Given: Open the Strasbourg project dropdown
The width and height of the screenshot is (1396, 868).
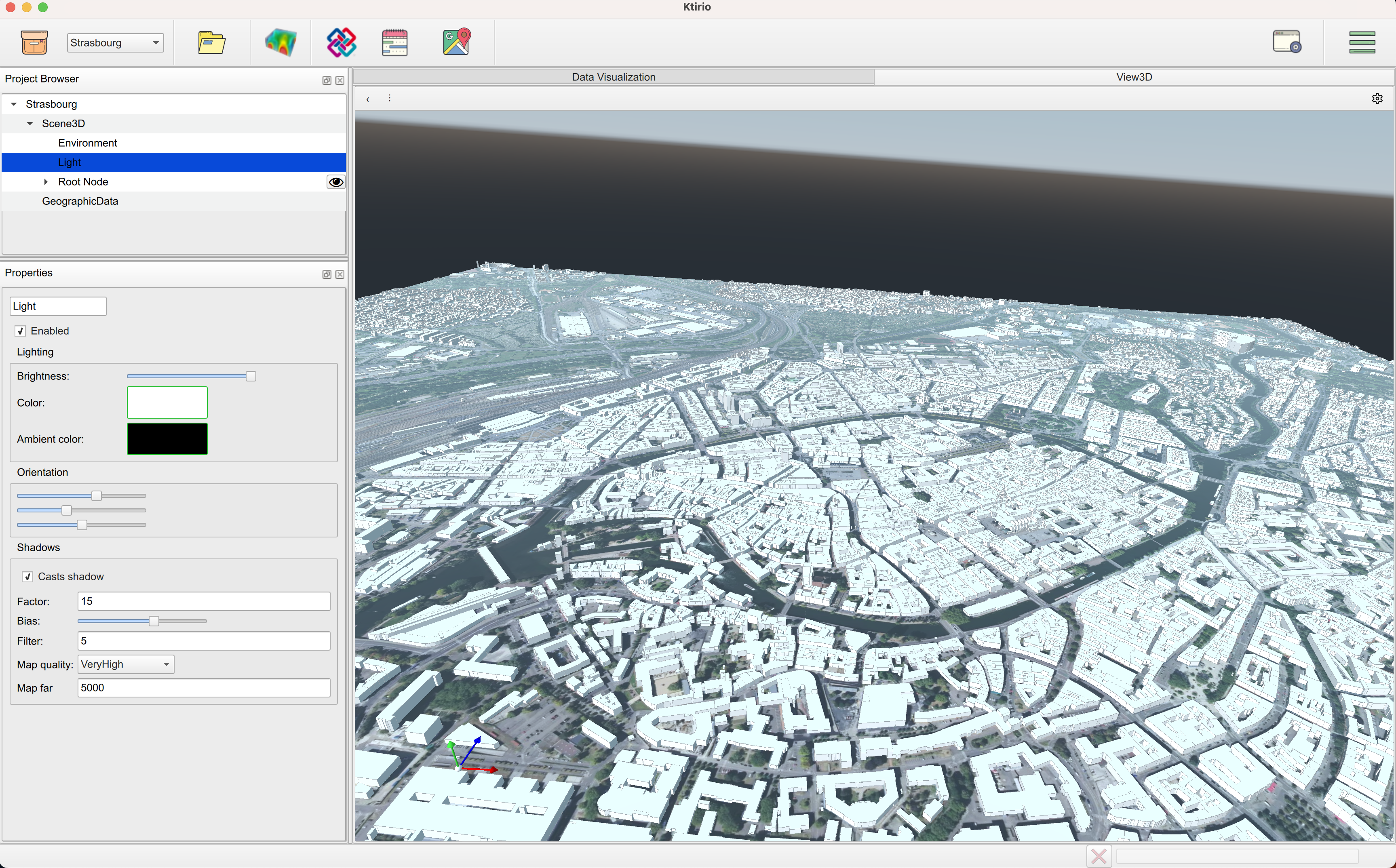Looking at the screenshot, I should (x=115, y=43).
